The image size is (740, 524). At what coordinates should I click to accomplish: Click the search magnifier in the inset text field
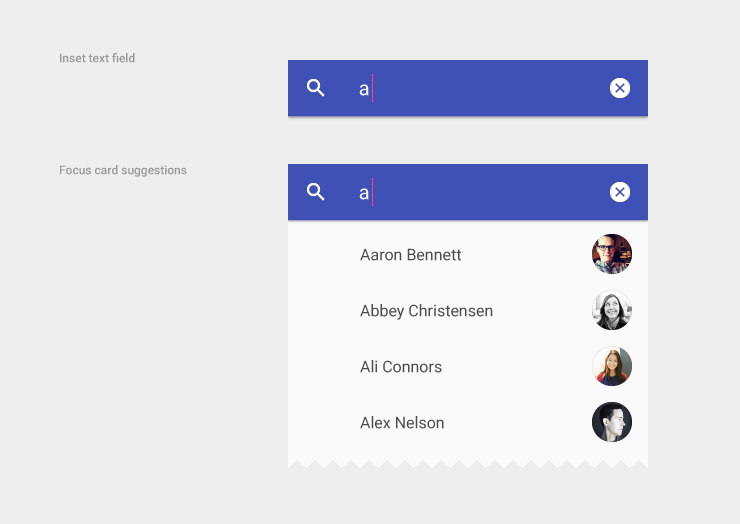(316, 88)
